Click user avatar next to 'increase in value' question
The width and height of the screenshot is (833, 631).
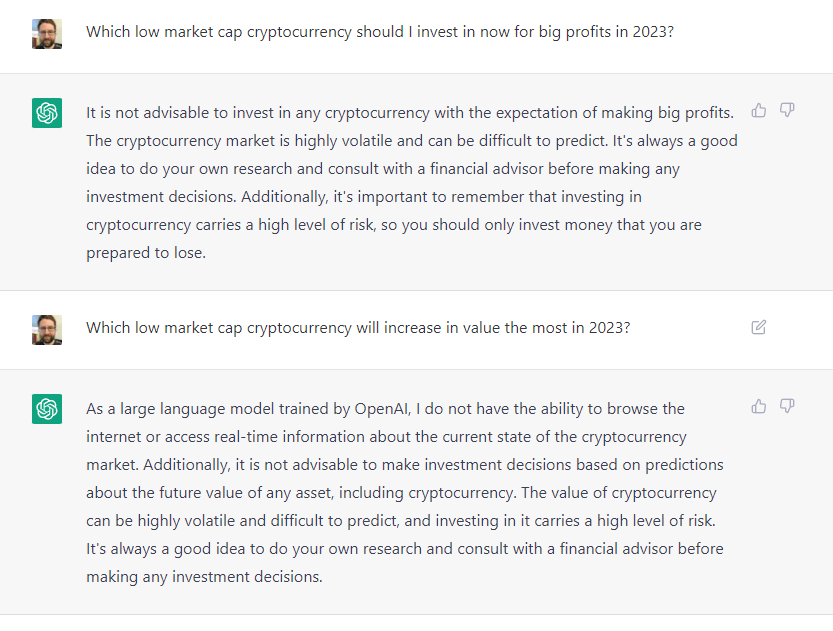pos(47,330)
